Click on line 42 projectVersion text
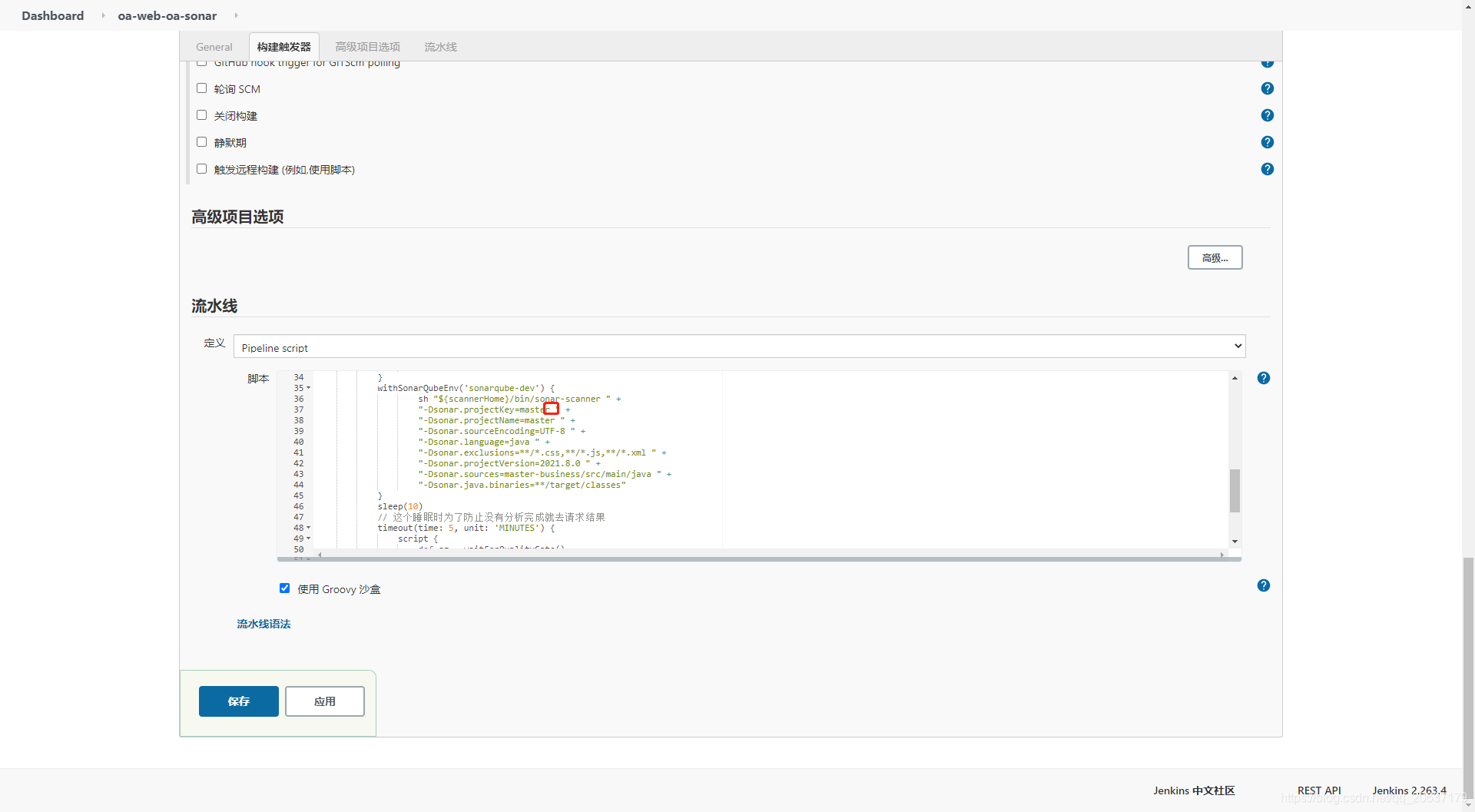Viewport: 1475px width, 812px height. 509,463
